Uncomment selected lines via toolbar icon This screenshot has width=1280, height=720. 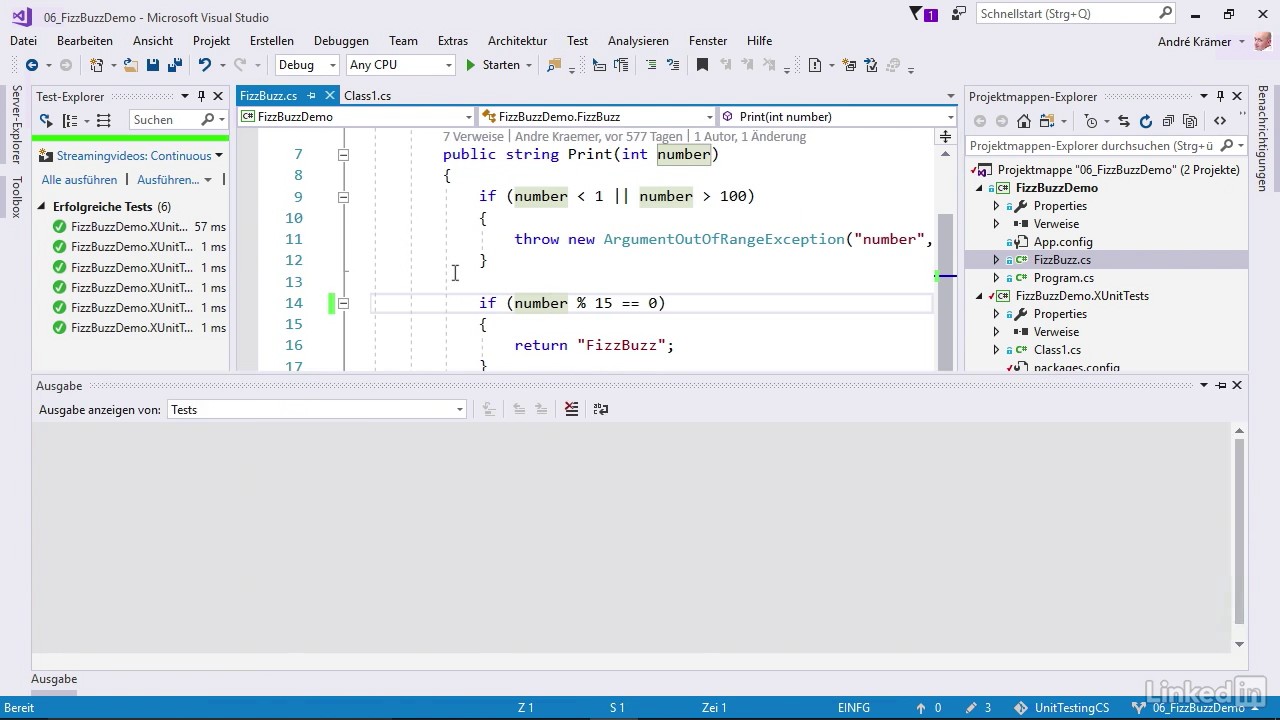(673, 65)
